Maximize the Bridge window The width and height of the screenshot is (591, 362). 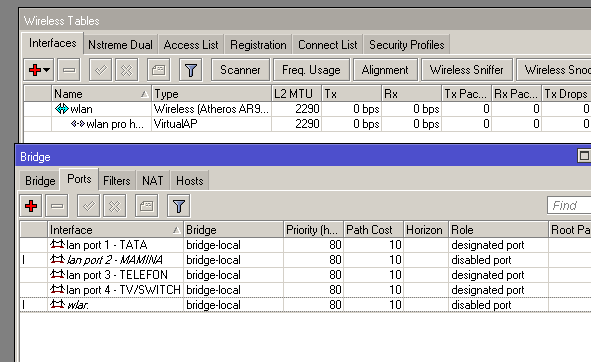(584, 155)
